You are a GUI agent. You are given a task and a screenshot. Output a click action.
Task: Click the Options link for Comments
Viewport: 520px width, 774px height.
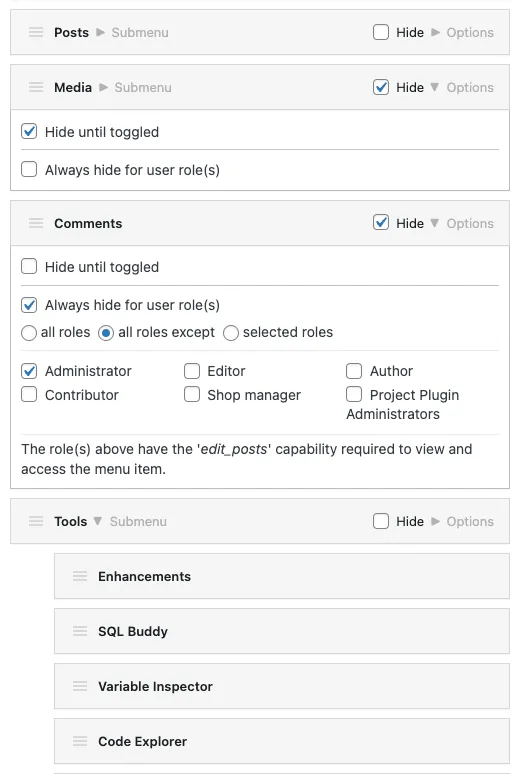pyautogui.click(x=470, y=223)
